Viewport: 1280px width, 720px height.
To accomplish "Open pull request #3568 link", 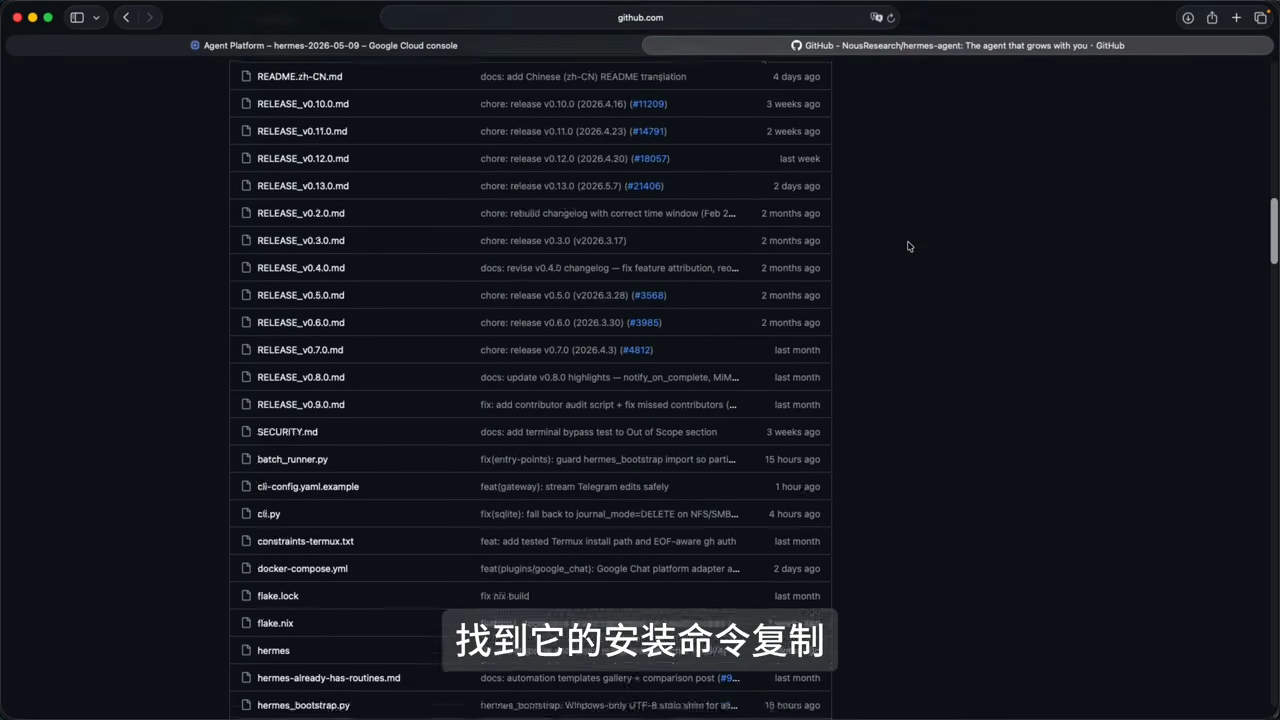I will click(x=650, y=295).
